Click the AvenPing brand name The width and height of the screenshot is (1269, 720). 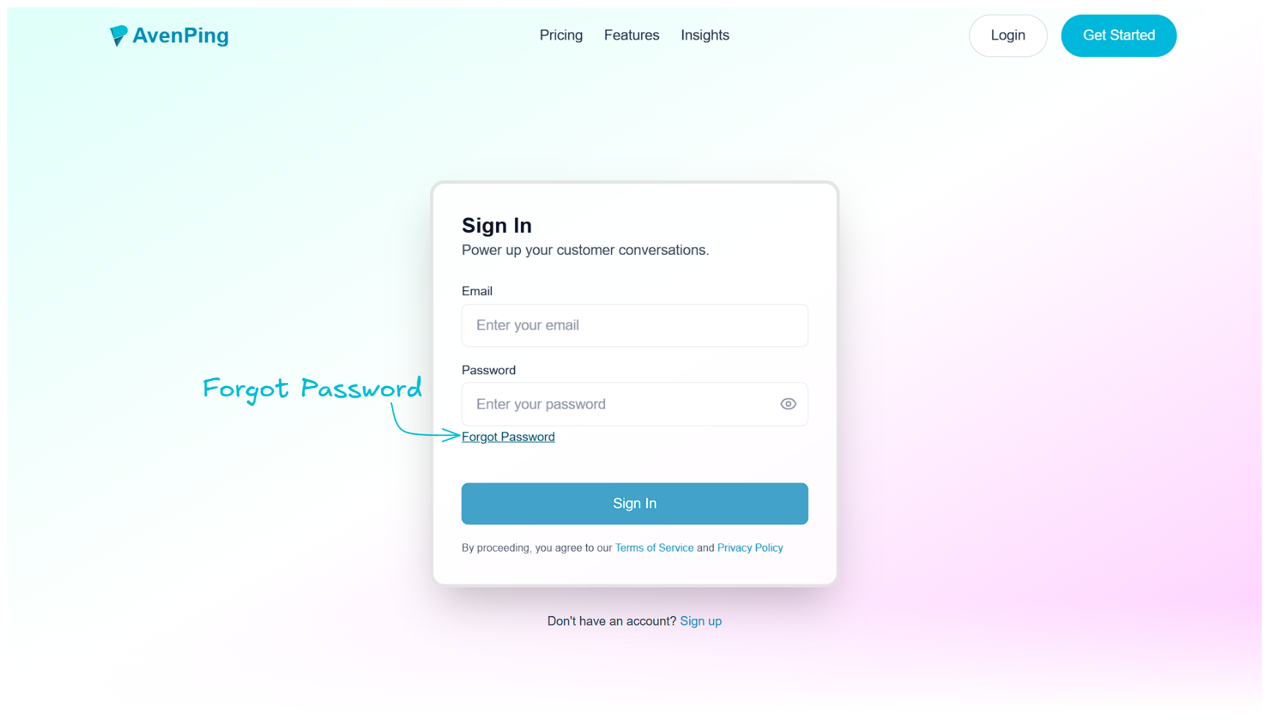(181, 35)
